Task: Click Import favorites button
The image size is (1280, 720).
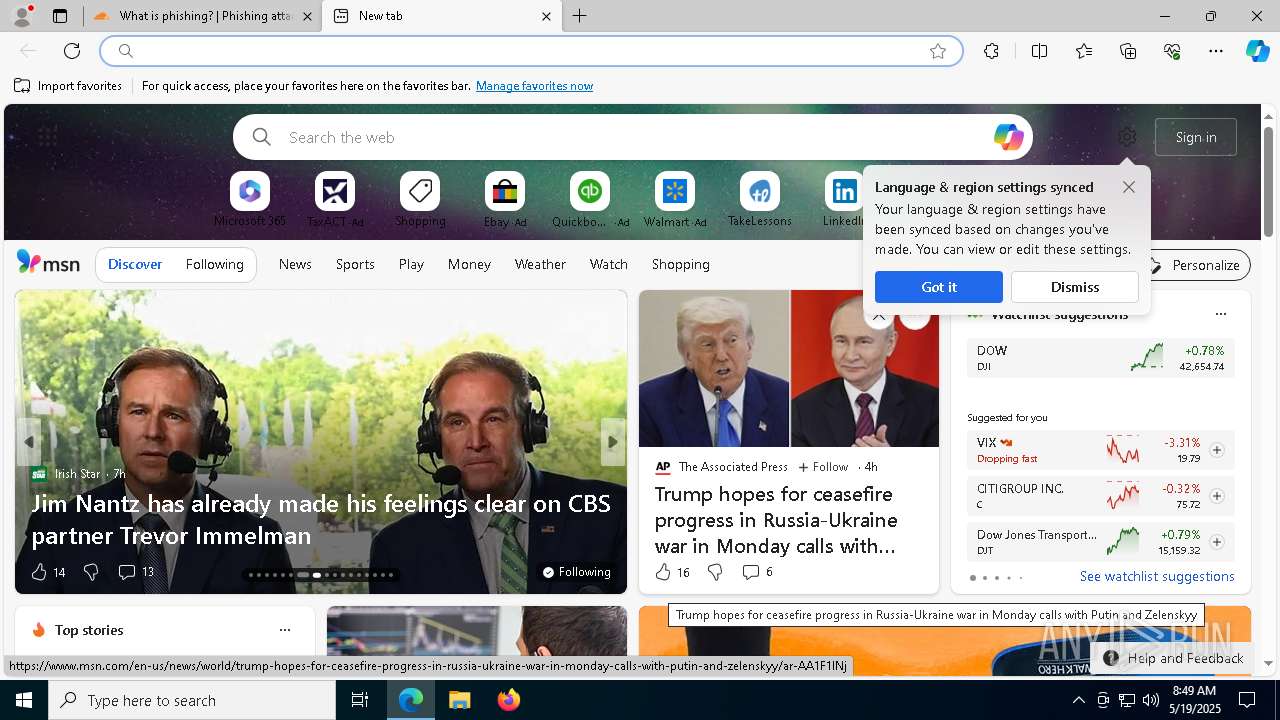Action: click(x=68, y=86)
